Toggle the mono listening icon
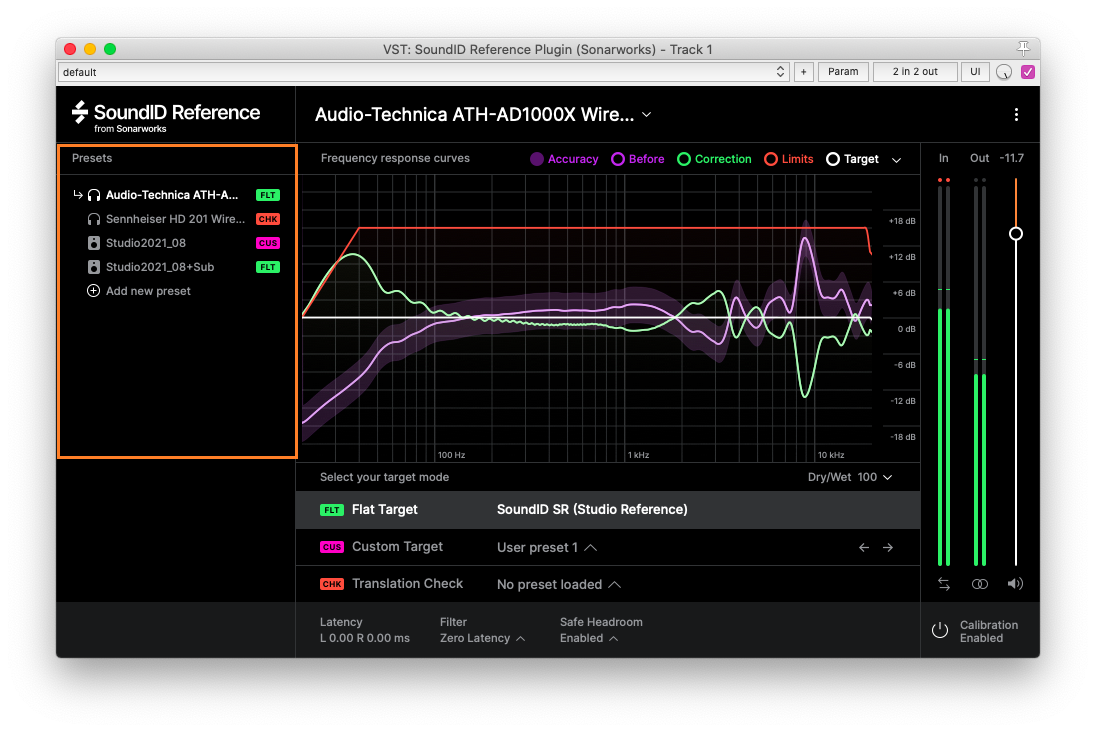The image size is (1096, 732). [x=980, y=584]
